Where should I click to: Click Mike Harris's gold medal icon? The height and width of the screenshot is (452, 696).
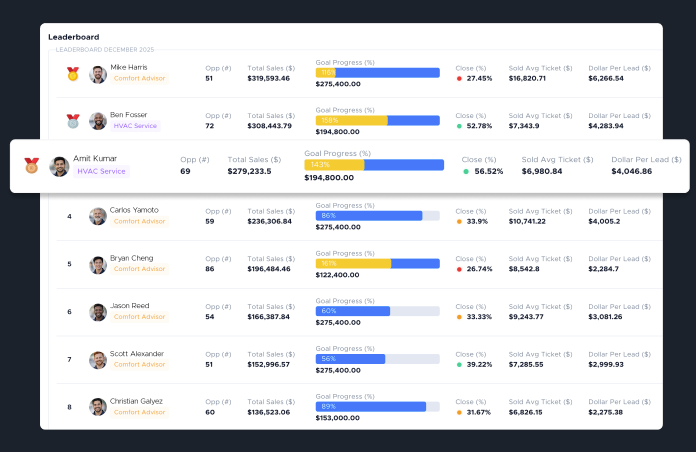click(73, 73)
